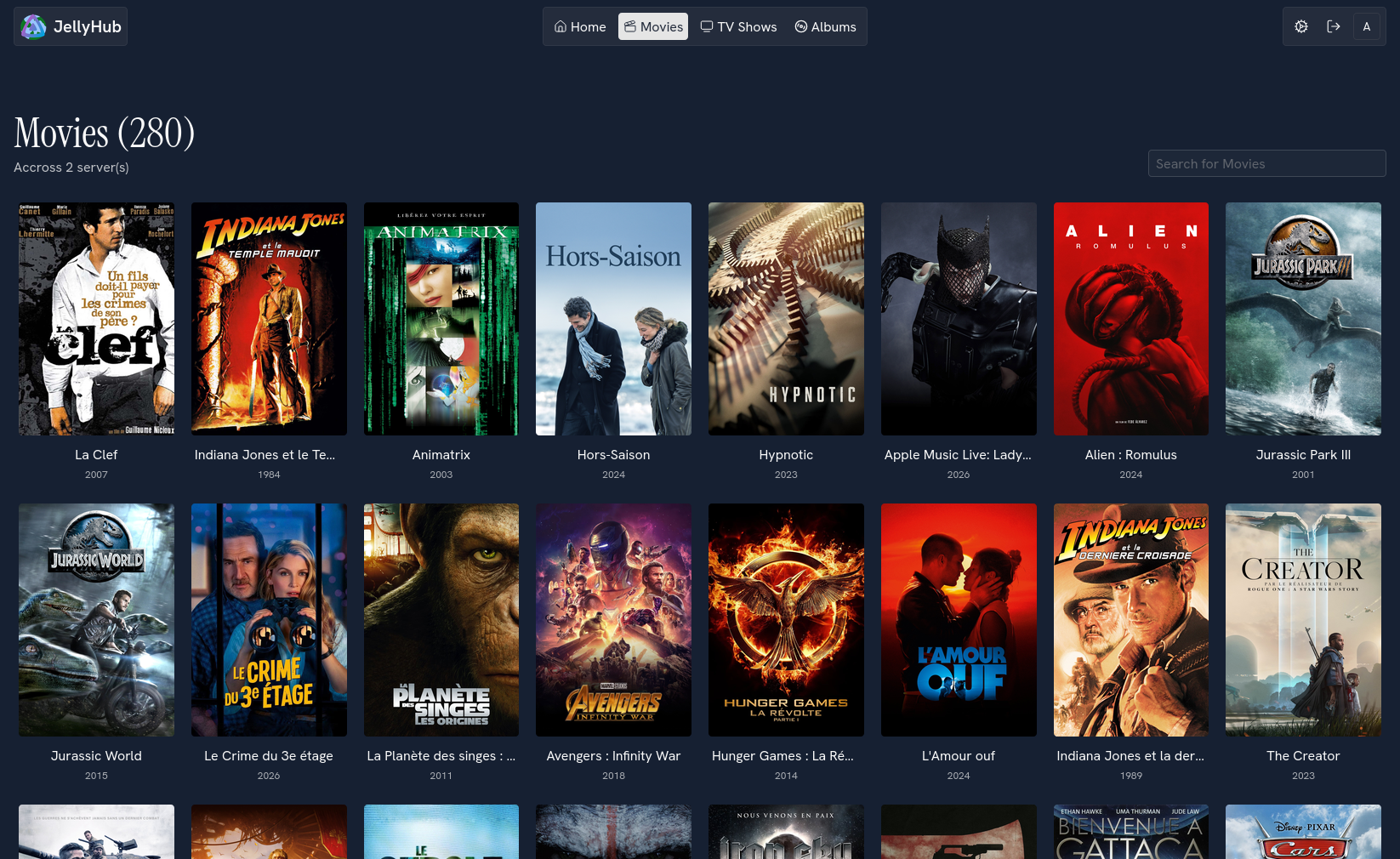Click the house icon in Home tab
Image resolution: width=1400 pixels, height=859 pixels.
561,26
